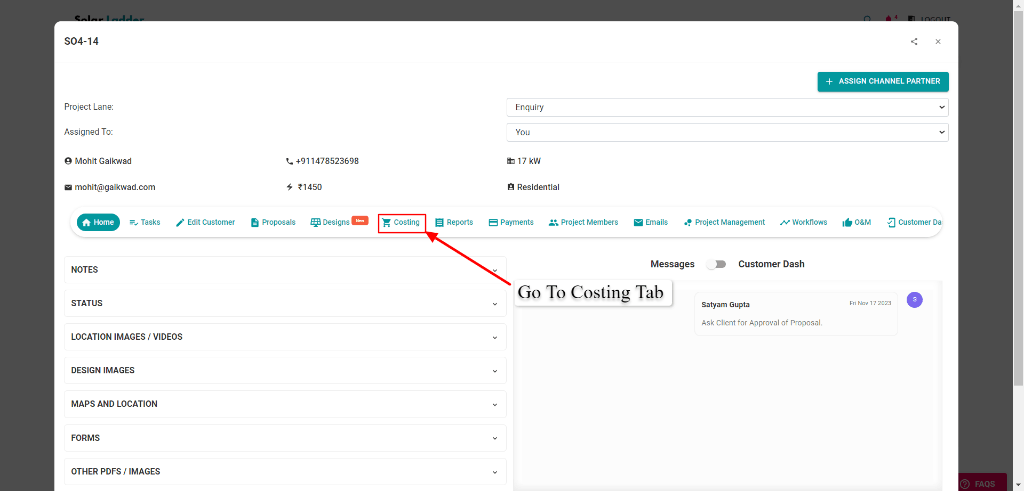Click the Designs grid icon
This screenshot has height=491, width=1024.
pos(315,222)
